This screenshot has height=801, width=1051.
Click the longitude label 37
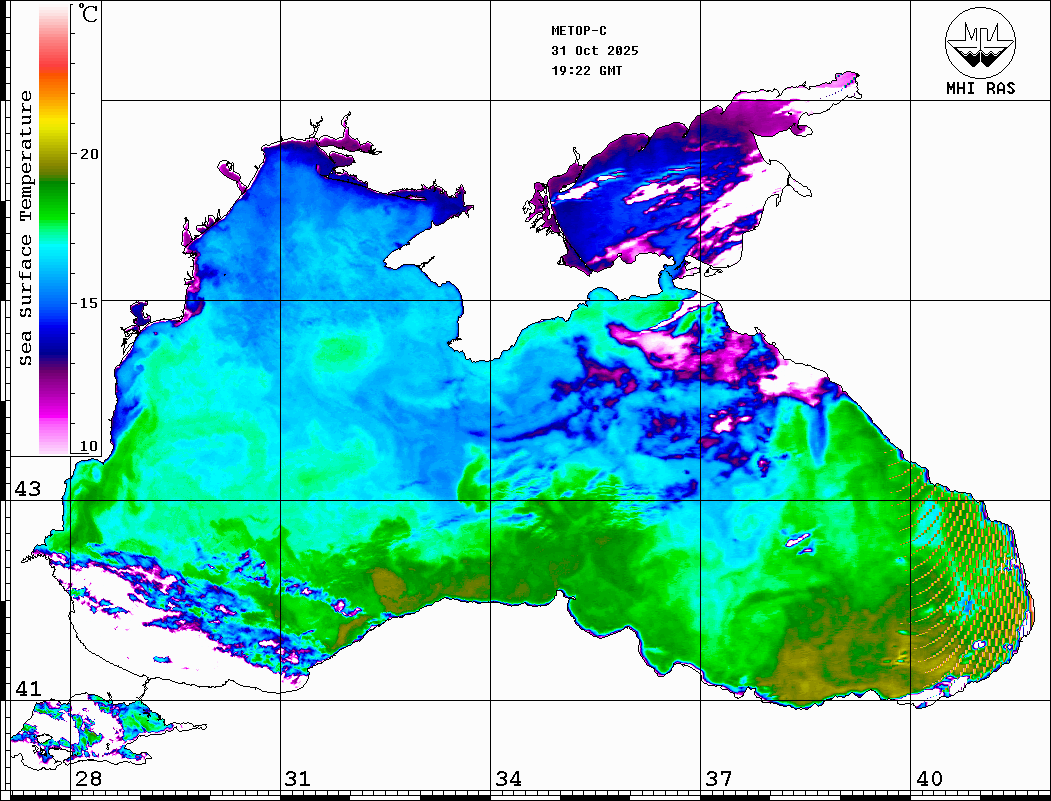(718, 779)
